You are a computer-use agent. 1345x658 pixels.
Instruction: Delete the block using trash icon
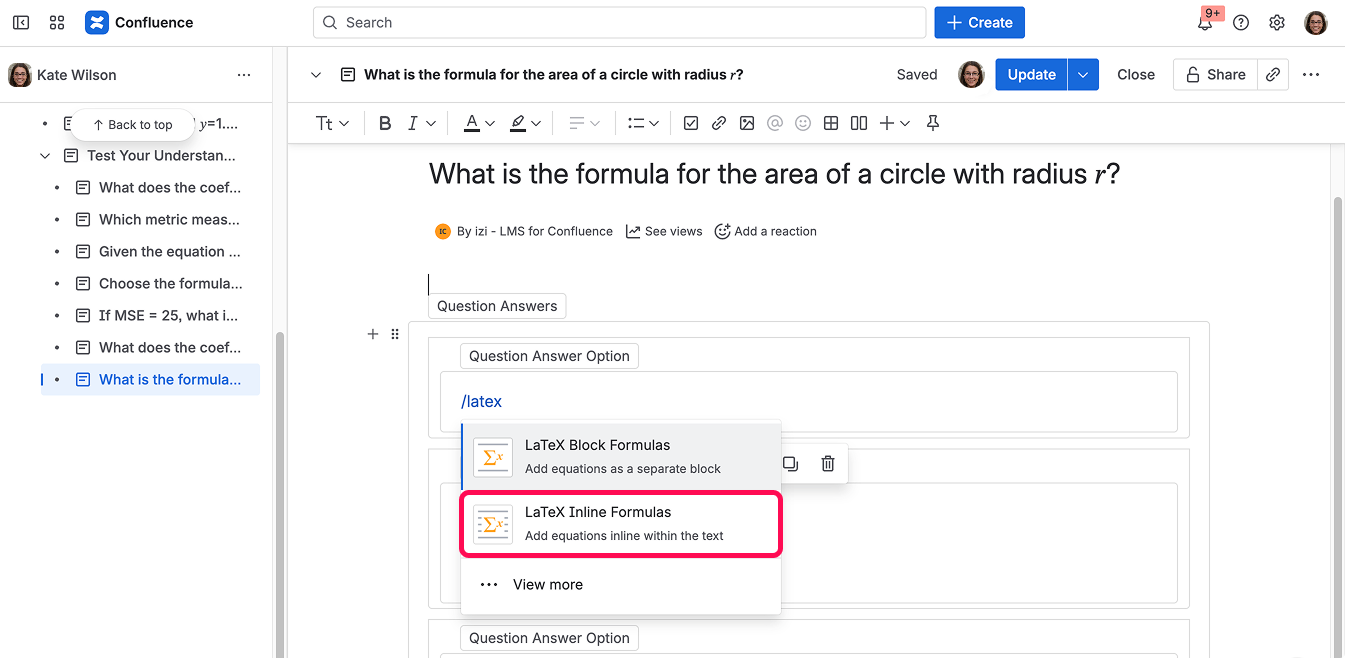click(827, 464)
